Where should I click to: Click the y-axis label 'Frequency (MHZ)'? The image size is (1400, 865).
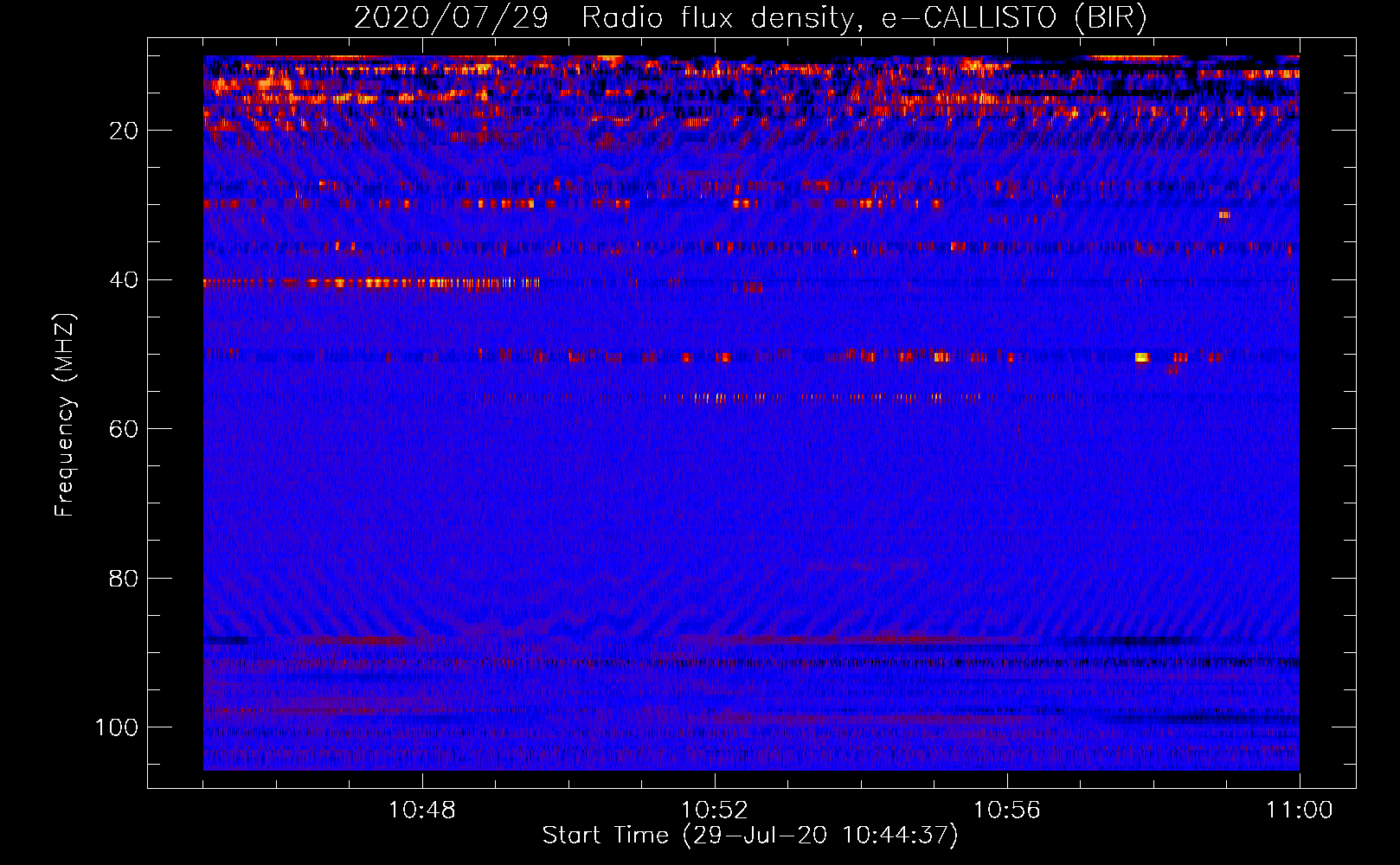pyautogui.click(x=65, y=415)
